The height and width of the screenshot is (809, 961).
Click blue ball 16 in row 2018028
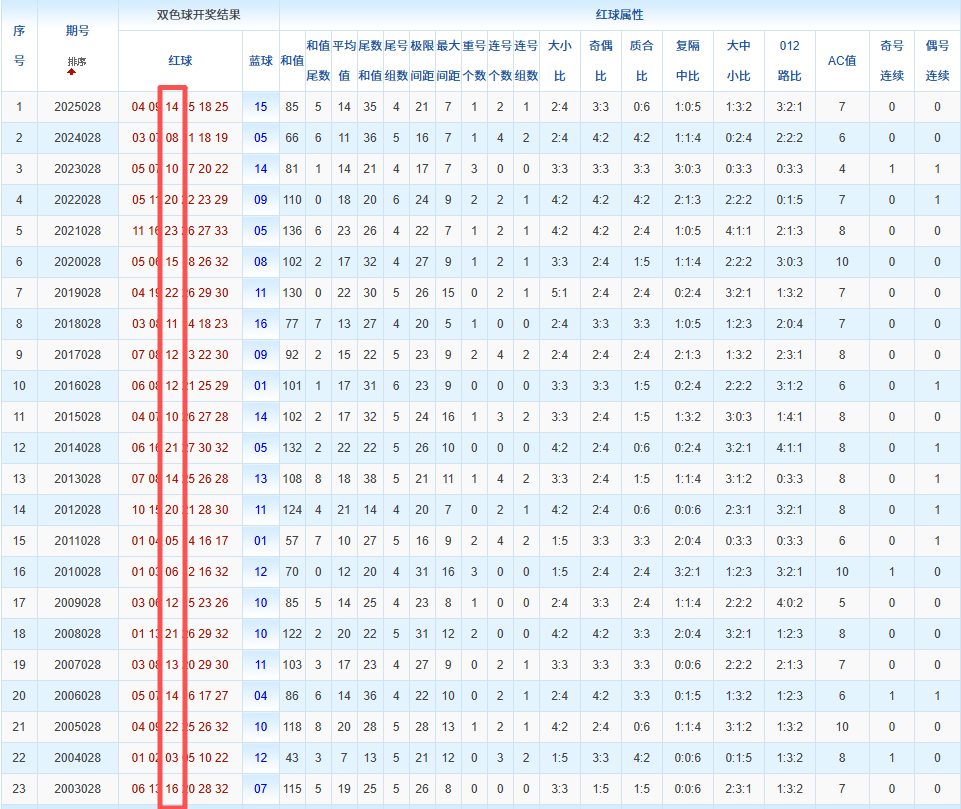point(260,324)
